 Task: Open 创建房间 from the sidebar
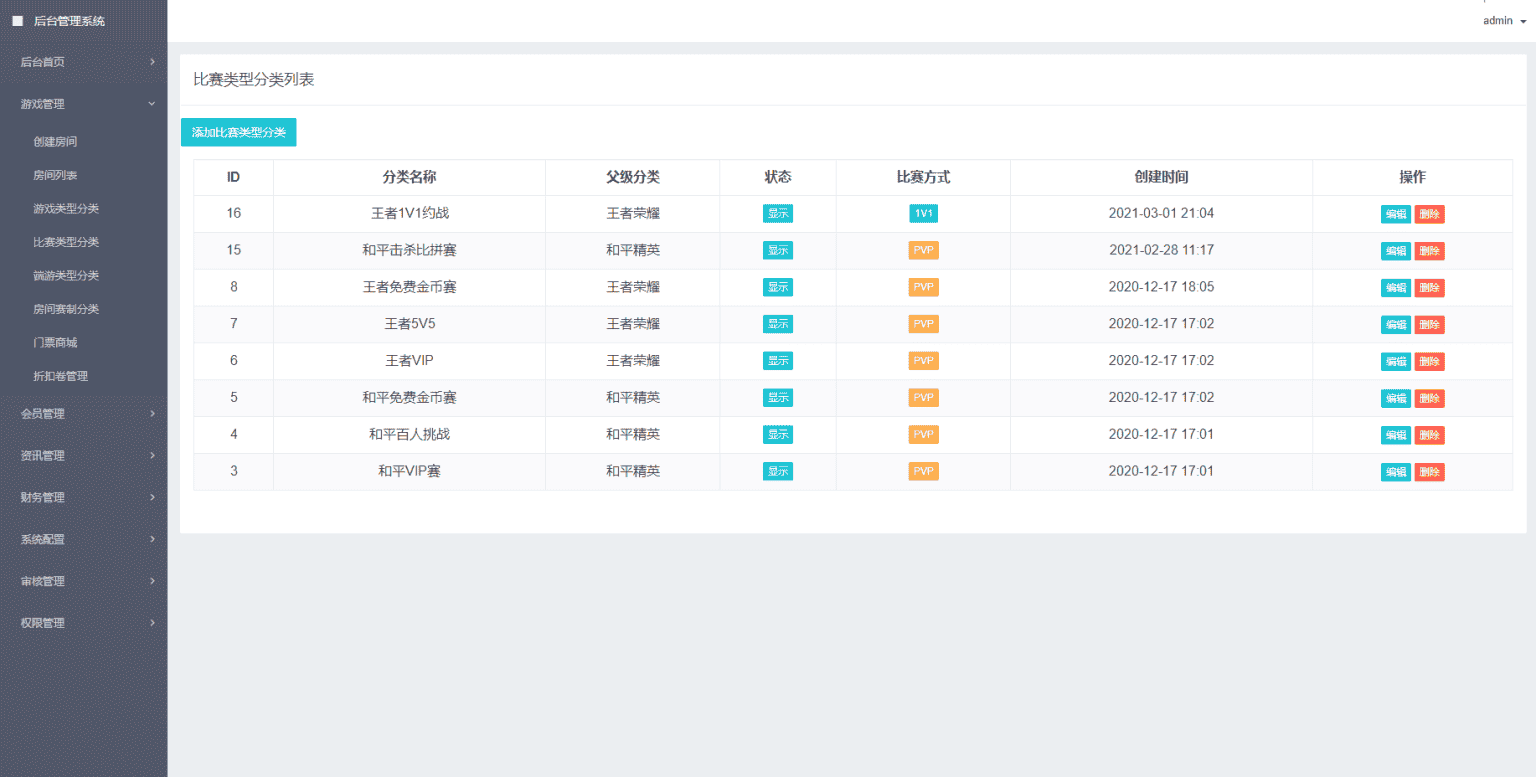[55, 142]
